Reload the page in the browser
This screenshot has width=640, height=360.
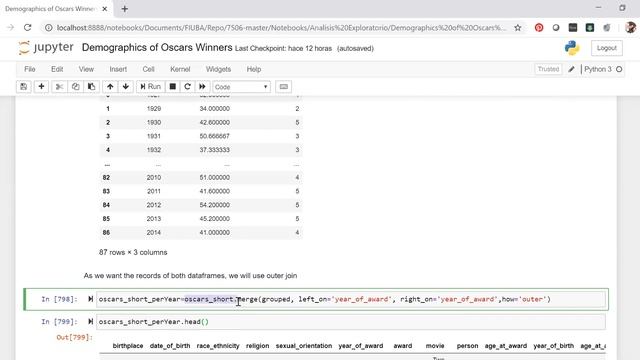27,27
